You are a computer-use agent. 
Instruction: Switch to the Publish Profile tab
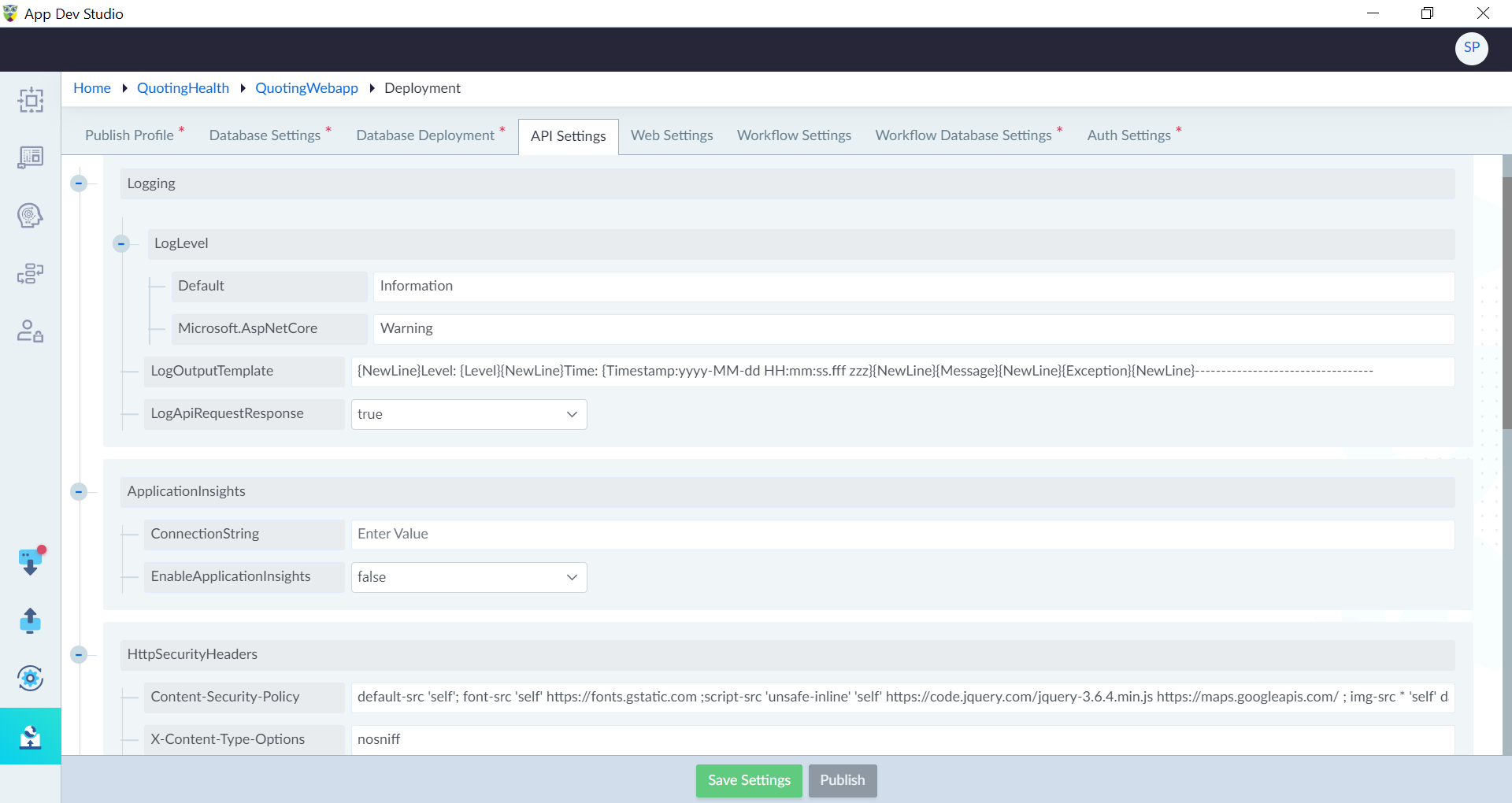coord(129,135)
